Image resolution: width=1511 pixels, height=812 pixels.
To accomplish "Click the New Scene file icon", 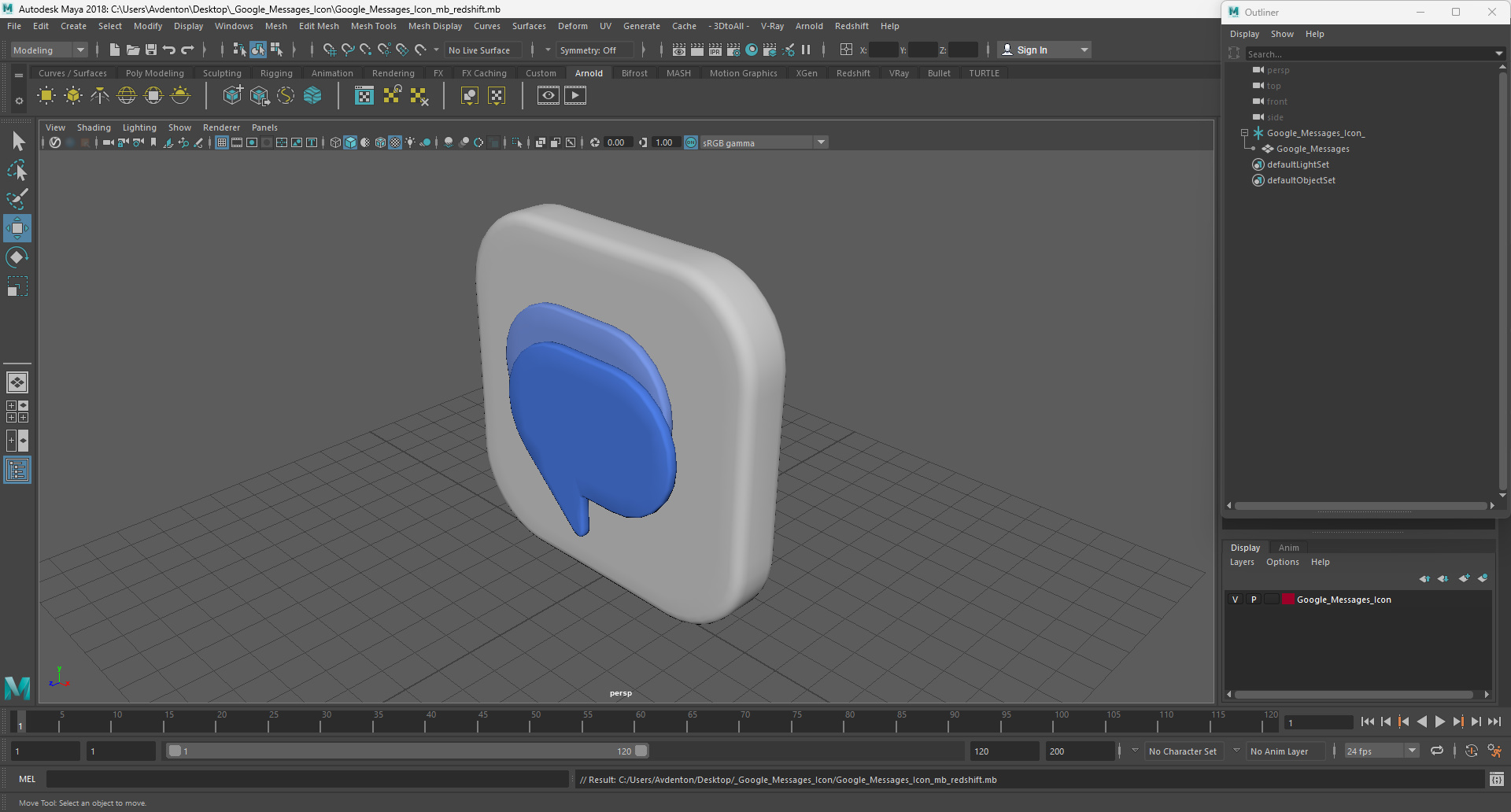I will point(115,50).
